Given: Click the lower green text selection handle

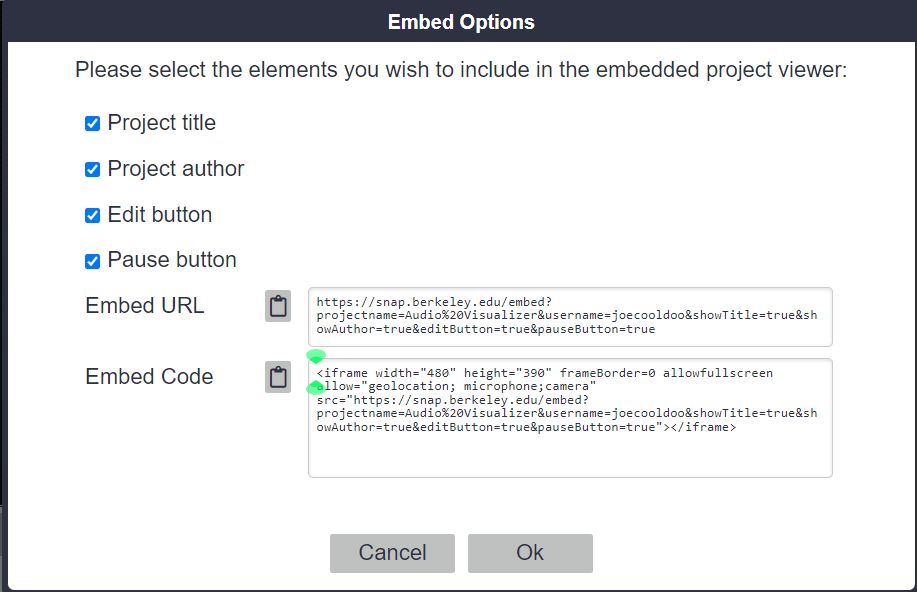Looking at the screenshot, I should 315,388.
